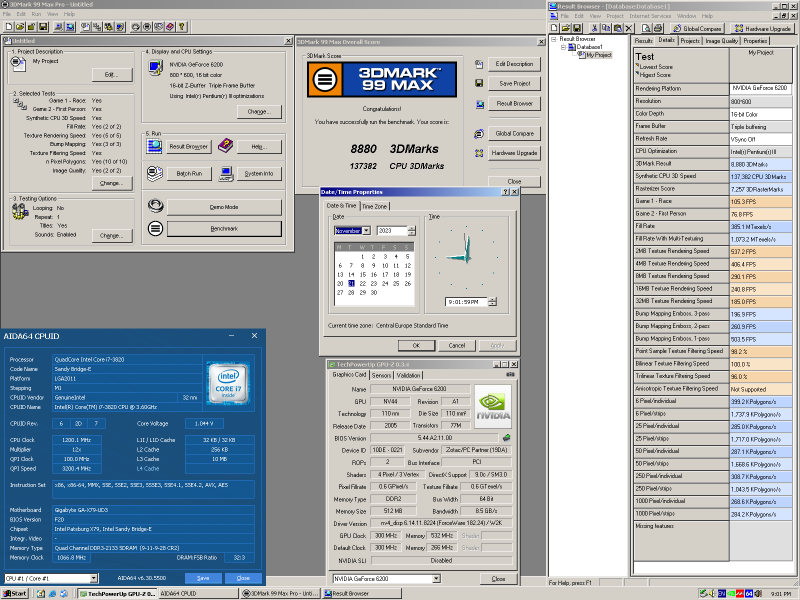
Task: Click New project icon in 3DMark toolbar
Action: (9, 27)
